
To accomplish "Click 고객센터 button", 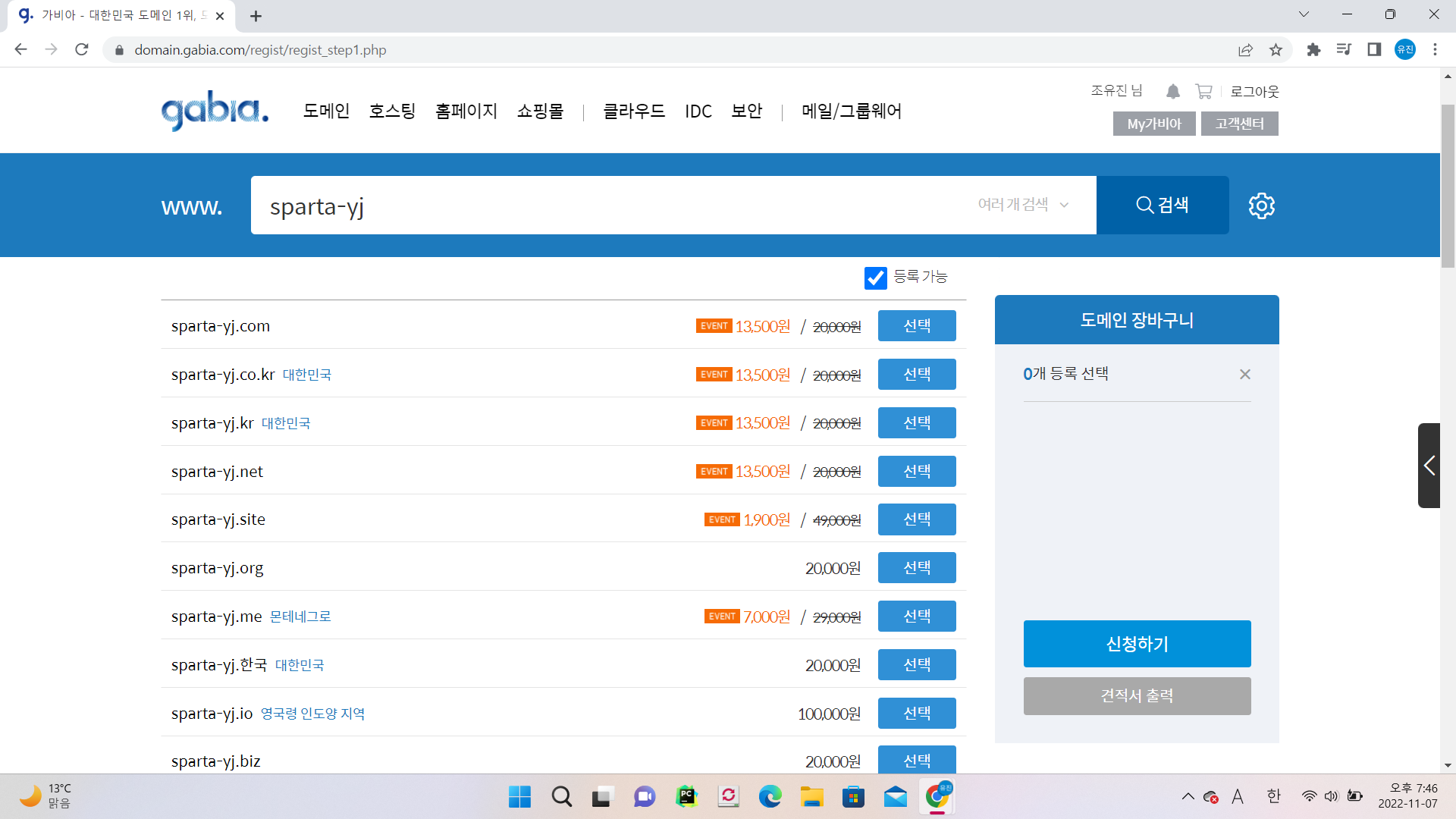I will click(x=1239, y=124).
